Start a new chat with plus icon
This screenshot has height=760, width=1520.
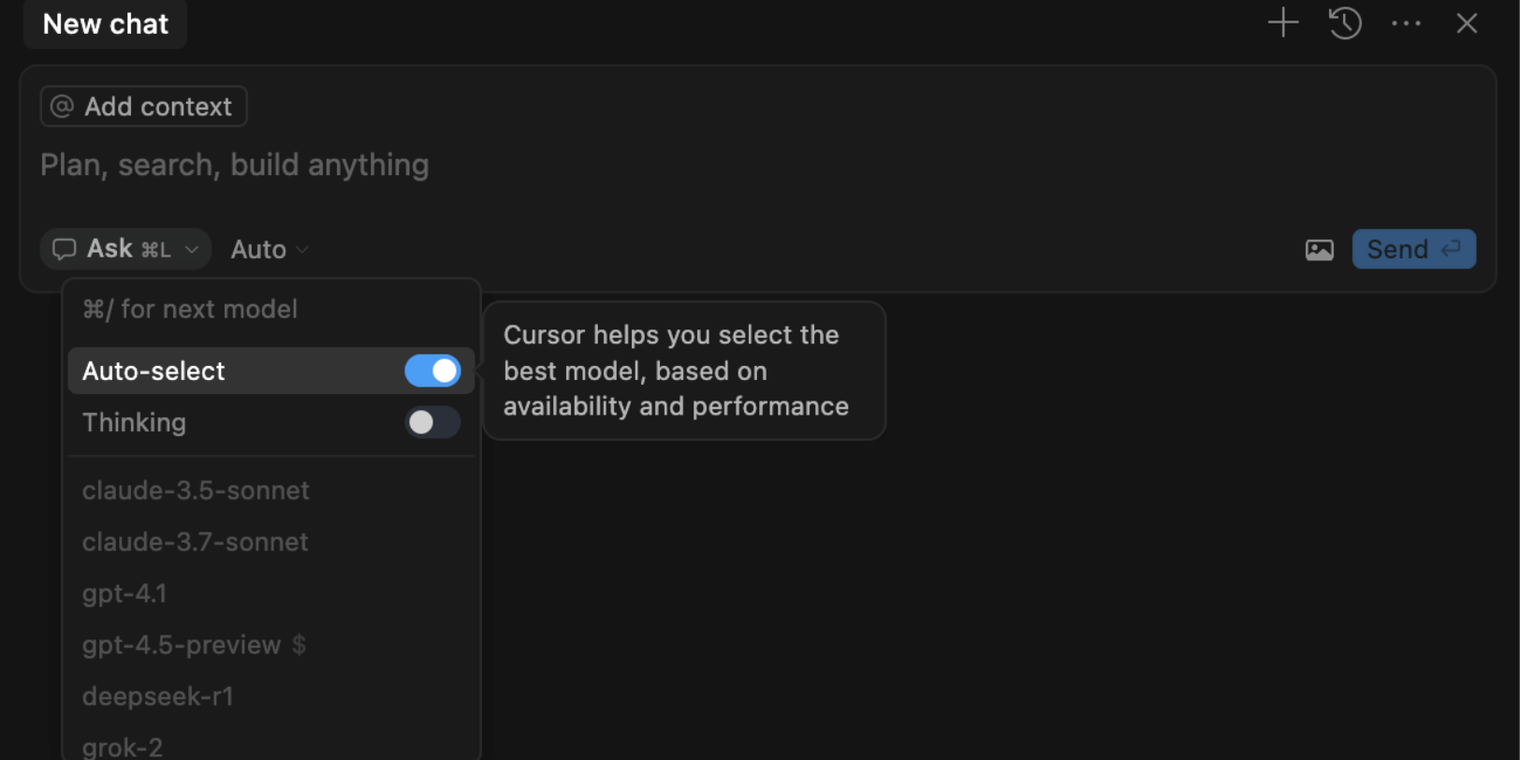pos(1283,23)
